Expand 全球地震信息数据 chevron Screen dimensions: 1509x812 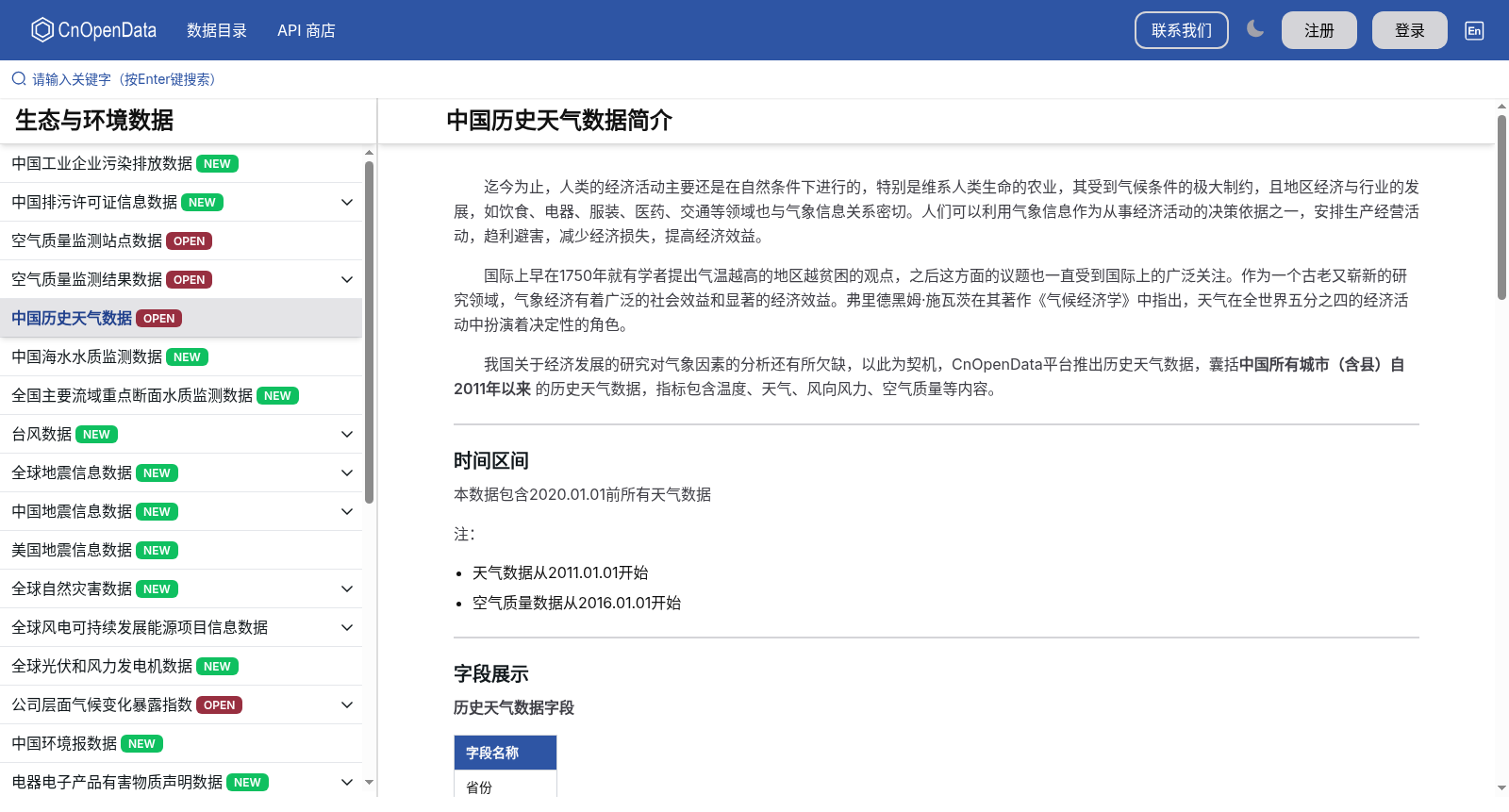(x=347, y=472)
